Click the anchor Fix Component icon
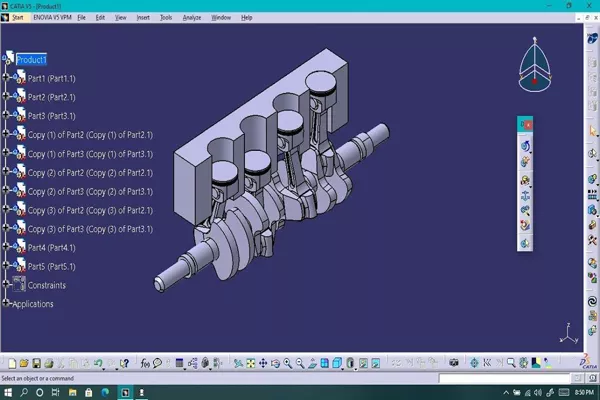The width and height of the screenshot is (600, 400). (x=525, y=196)
